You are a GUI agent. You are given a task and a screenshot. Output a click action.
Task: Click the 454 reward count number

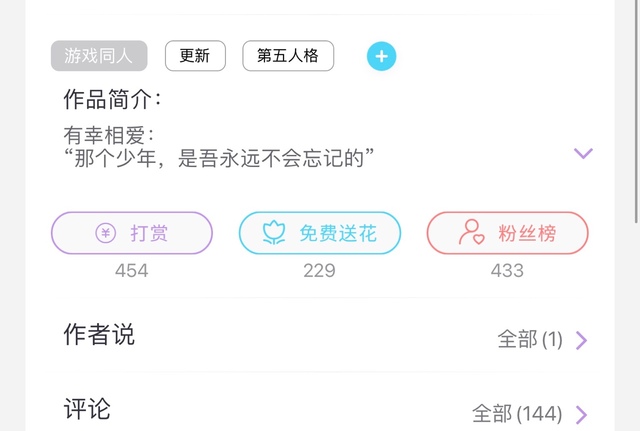click(x=131, y=271)
